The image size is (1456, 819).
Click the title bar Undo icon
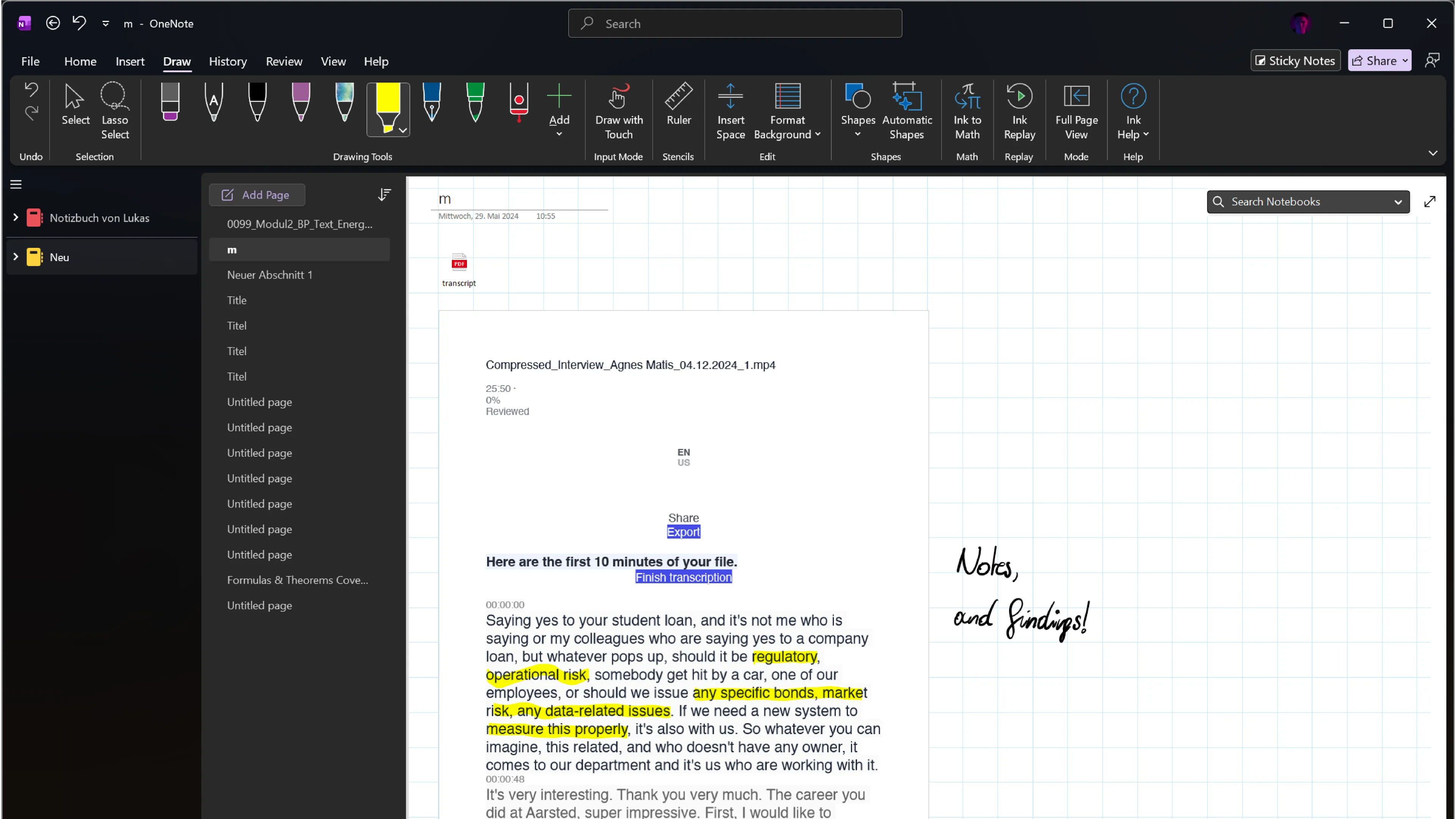point(79,23)
